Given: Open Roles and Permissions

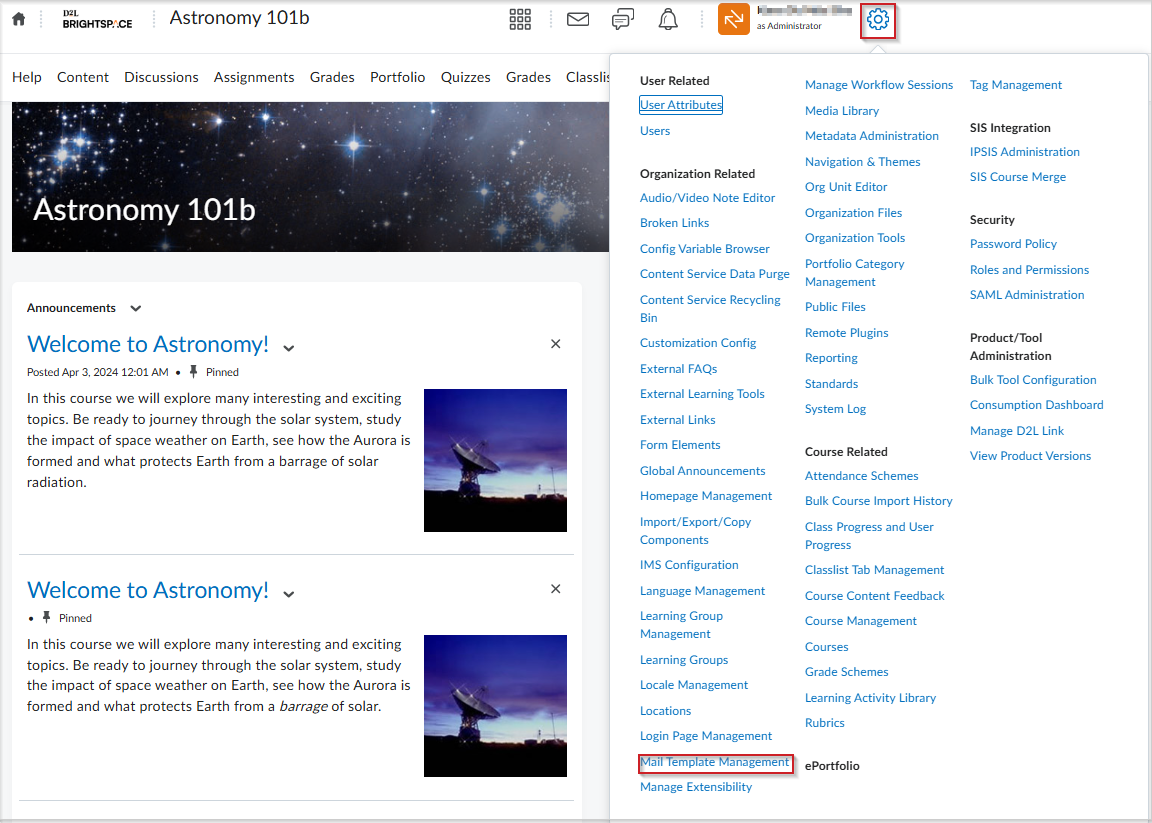Looking at the screenshot, I should [x=1029, y=269].
